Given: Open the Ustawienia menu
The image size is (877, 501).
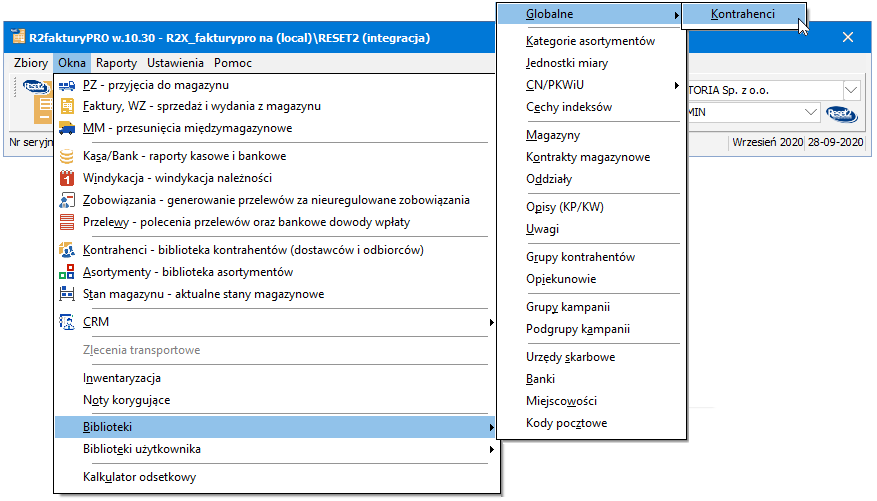Looking at the screenshot, I should (x=176, y=63).
